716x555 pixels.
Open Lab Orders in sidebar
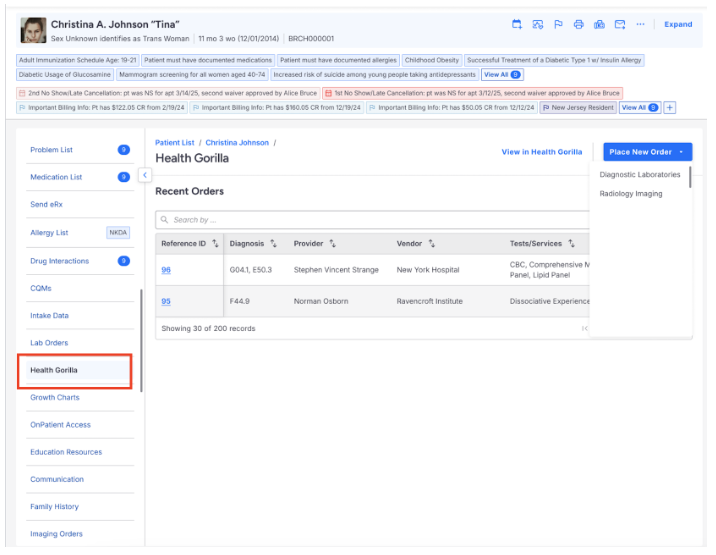click(x=49, y=343)
